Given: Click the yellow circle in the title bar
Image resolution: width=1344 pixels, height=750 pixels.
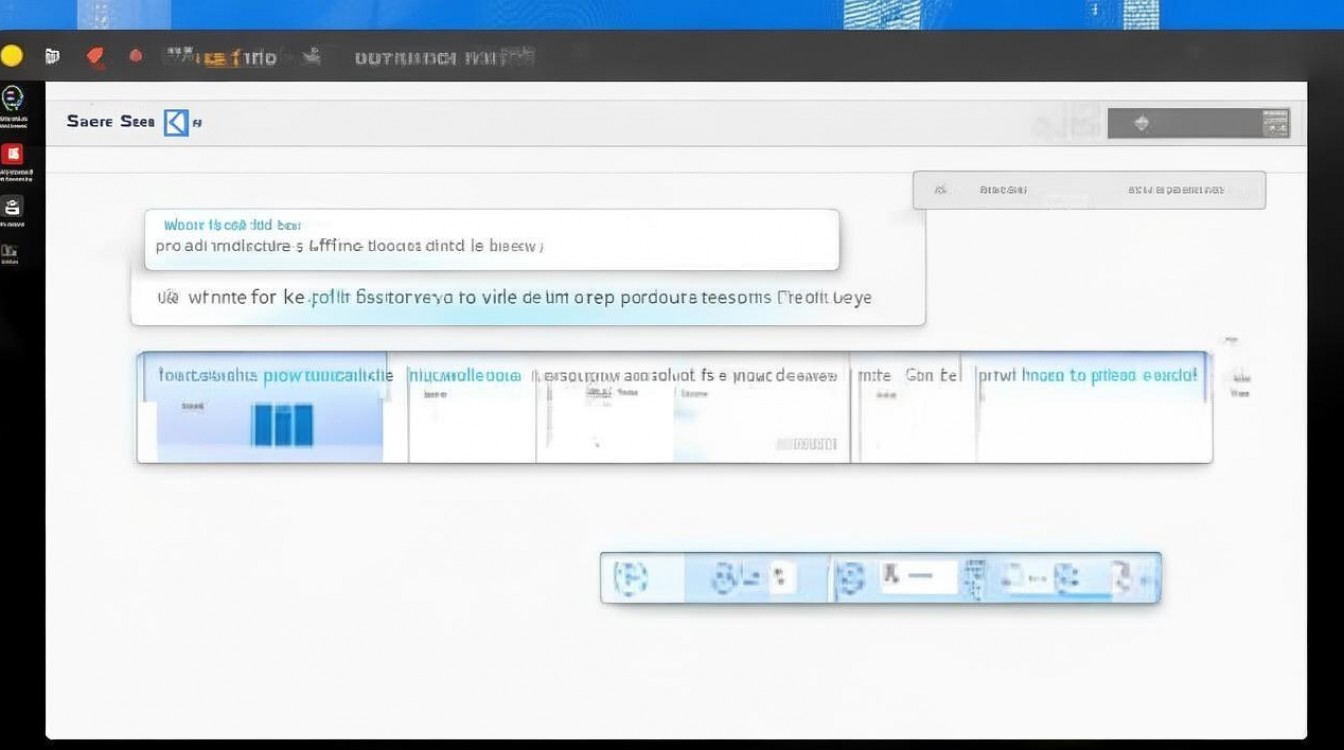Looking at the screenshot, I should click(11, 56).
